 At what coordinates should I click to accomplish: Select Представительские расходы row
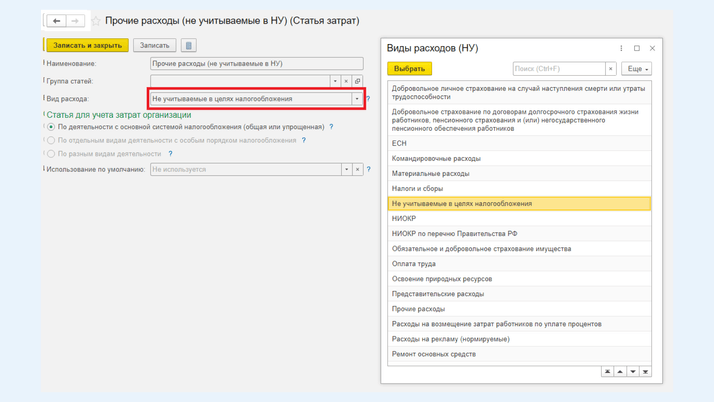tap(519, 294)
